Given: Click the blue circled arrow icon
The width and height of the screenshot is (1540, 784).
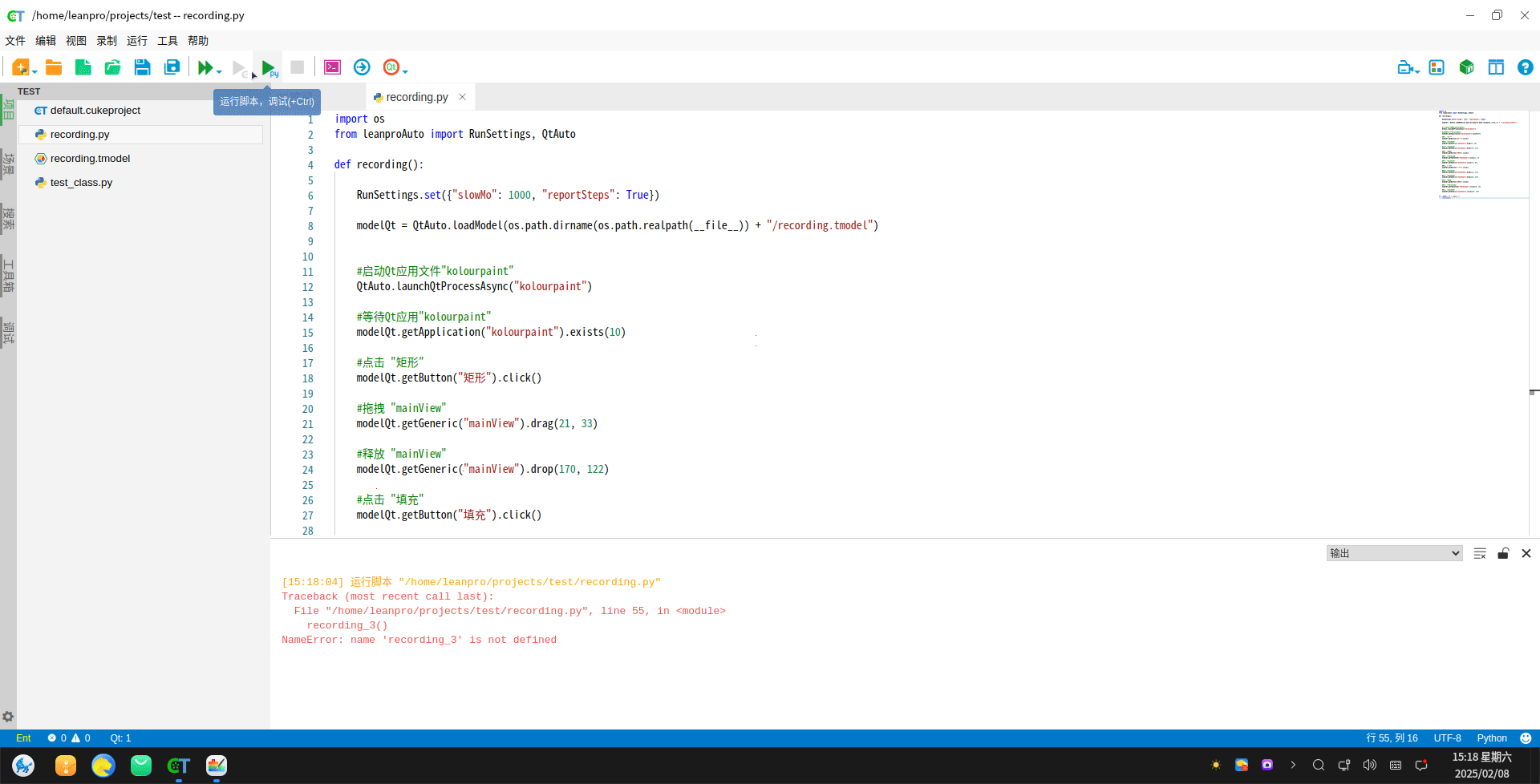Looking at the screenshot, I should coord(362,67).
